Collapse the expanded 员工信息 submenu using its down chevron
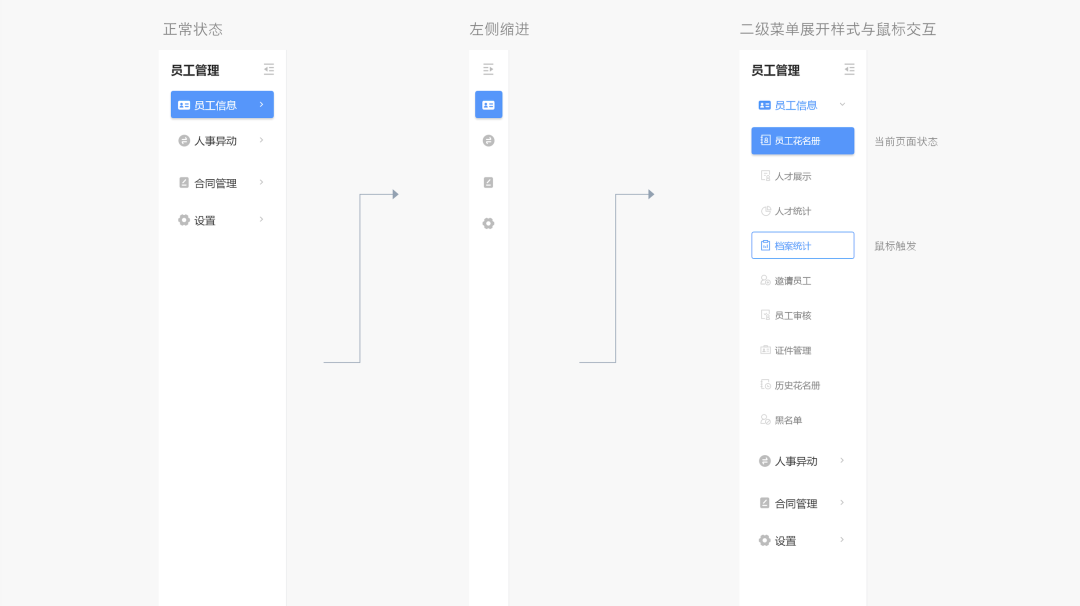This screenshot has height=606, width=1080. point(842,104)
